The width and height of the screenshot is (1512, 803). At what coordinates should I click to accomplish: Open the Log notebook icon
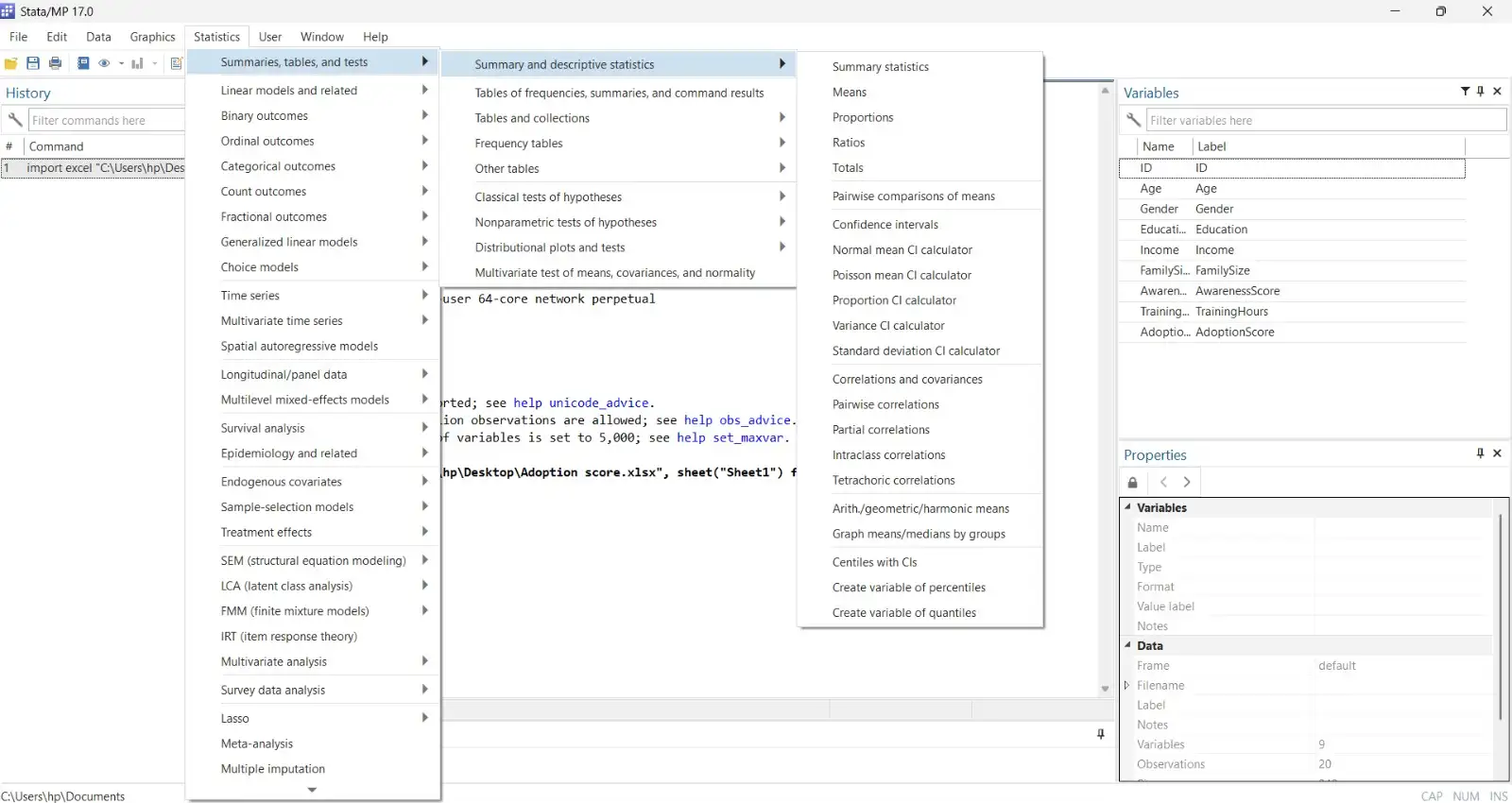(83, 63)
